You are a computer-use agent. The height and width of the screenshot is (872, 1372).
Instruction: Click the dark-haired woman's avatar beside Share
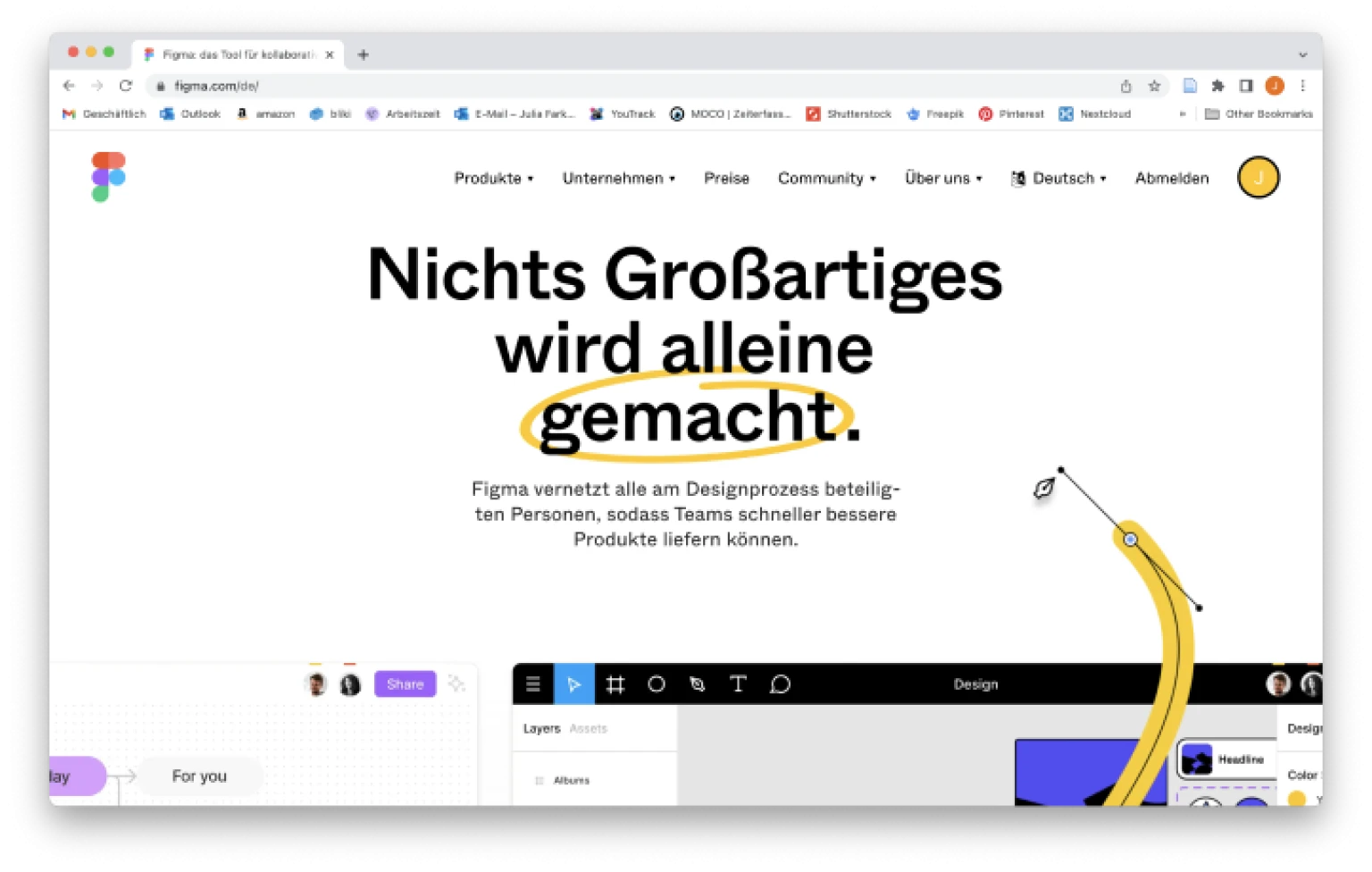tap(350, 684)
